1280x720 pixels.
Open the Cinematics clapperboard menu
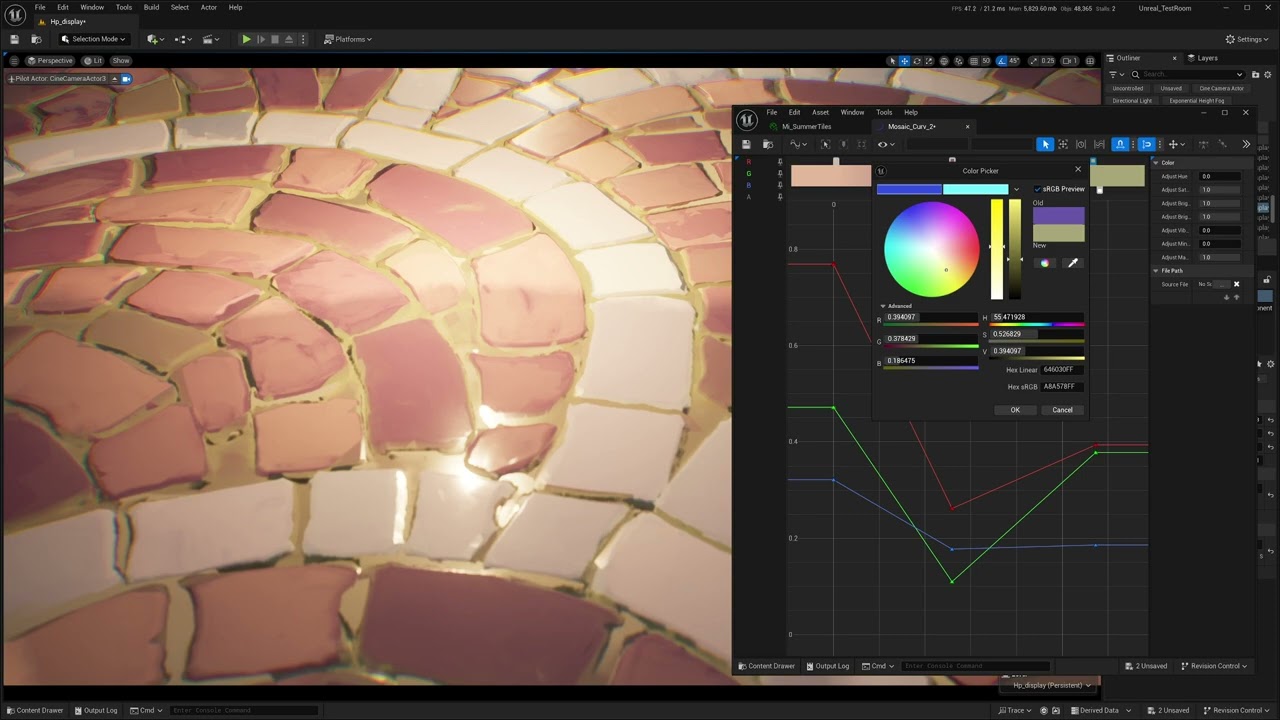click(x=211, y=39)
